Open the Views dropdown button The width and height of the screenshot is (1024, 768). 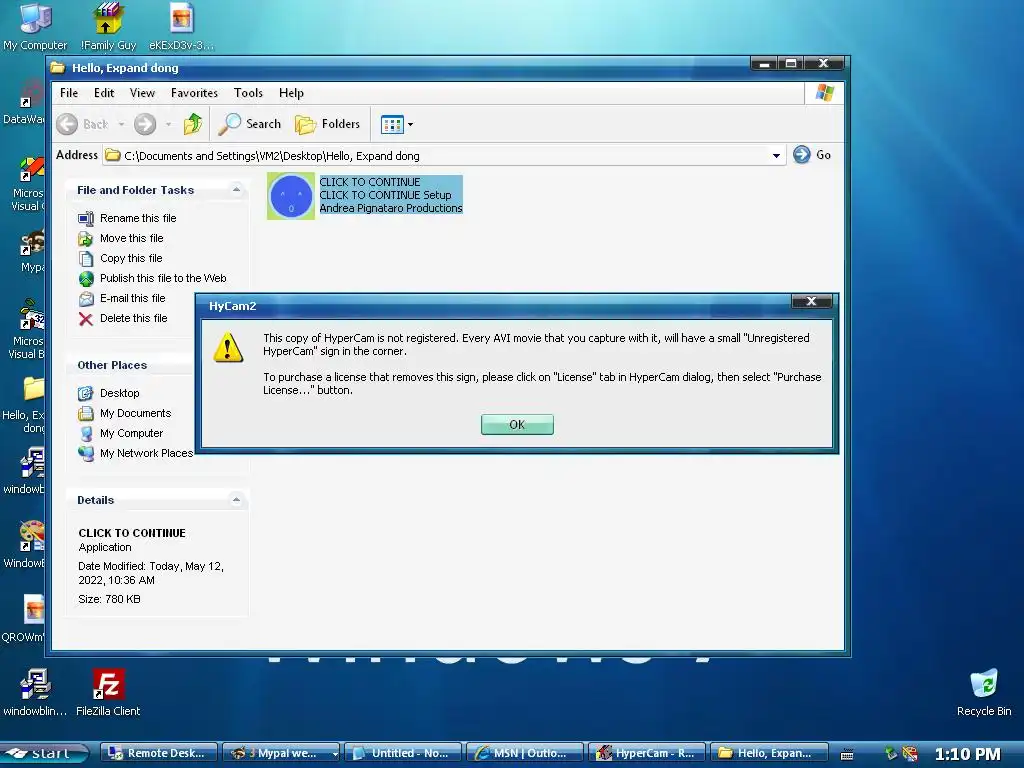click(396, 124)
